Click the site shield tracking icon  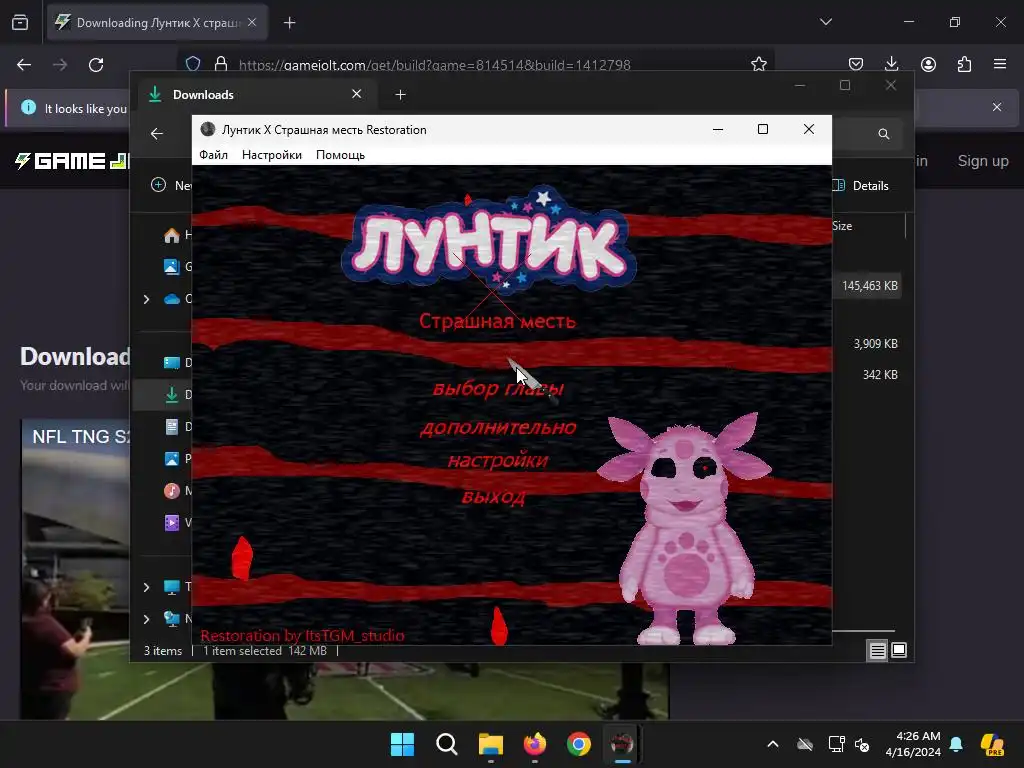(x=193, y=64)
